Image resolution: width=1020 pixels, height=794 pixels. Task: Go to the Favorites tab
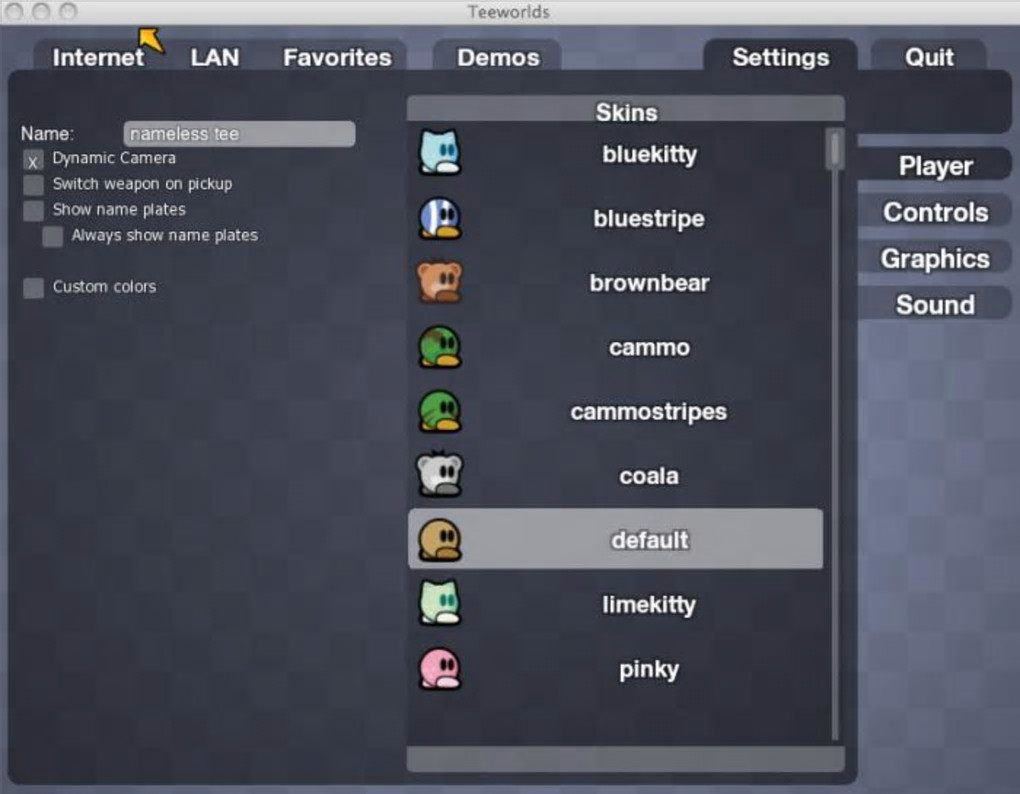pos(337,57)
